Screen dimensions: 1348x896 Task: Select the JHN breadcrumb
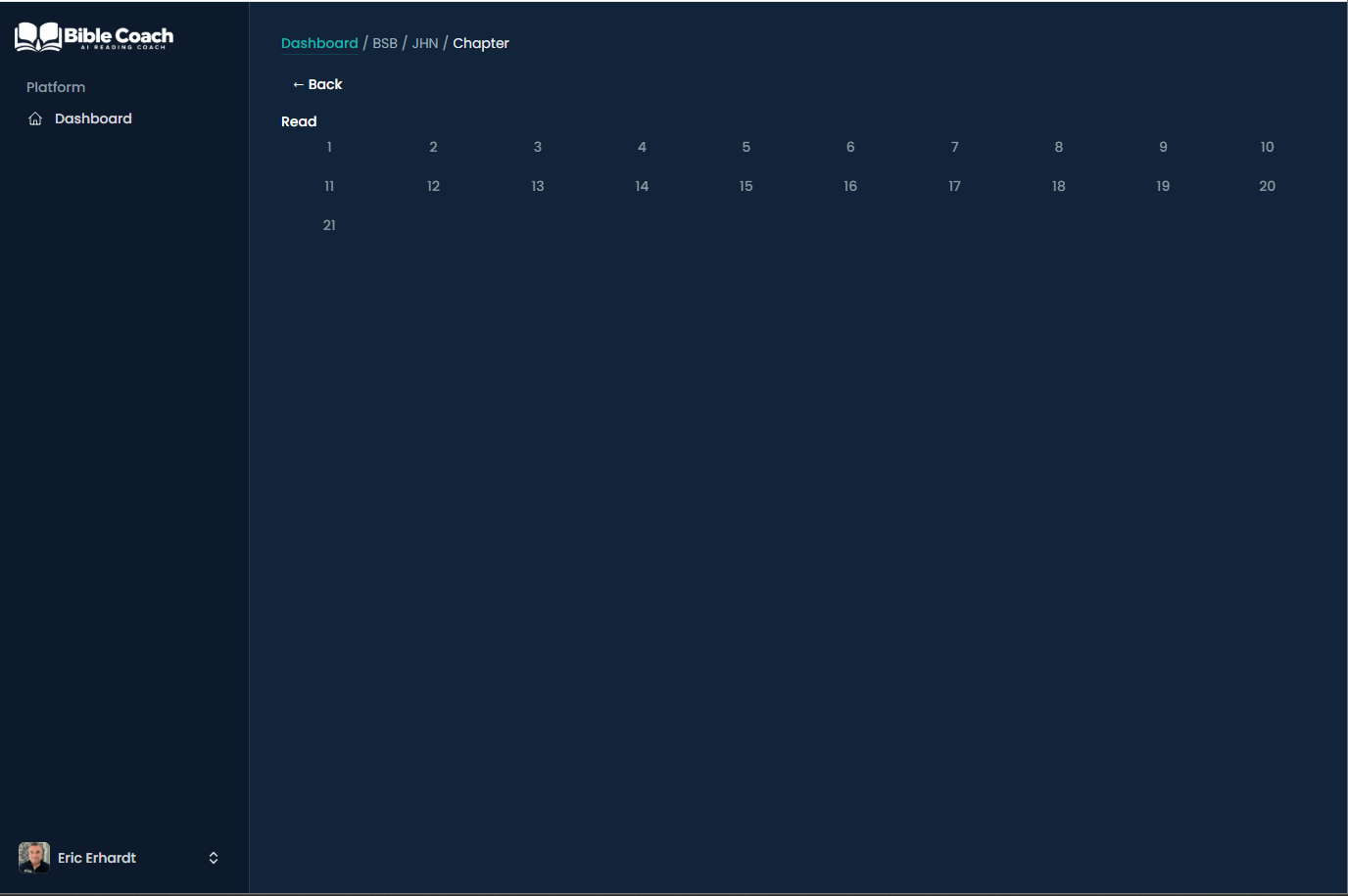coord(425,43)
